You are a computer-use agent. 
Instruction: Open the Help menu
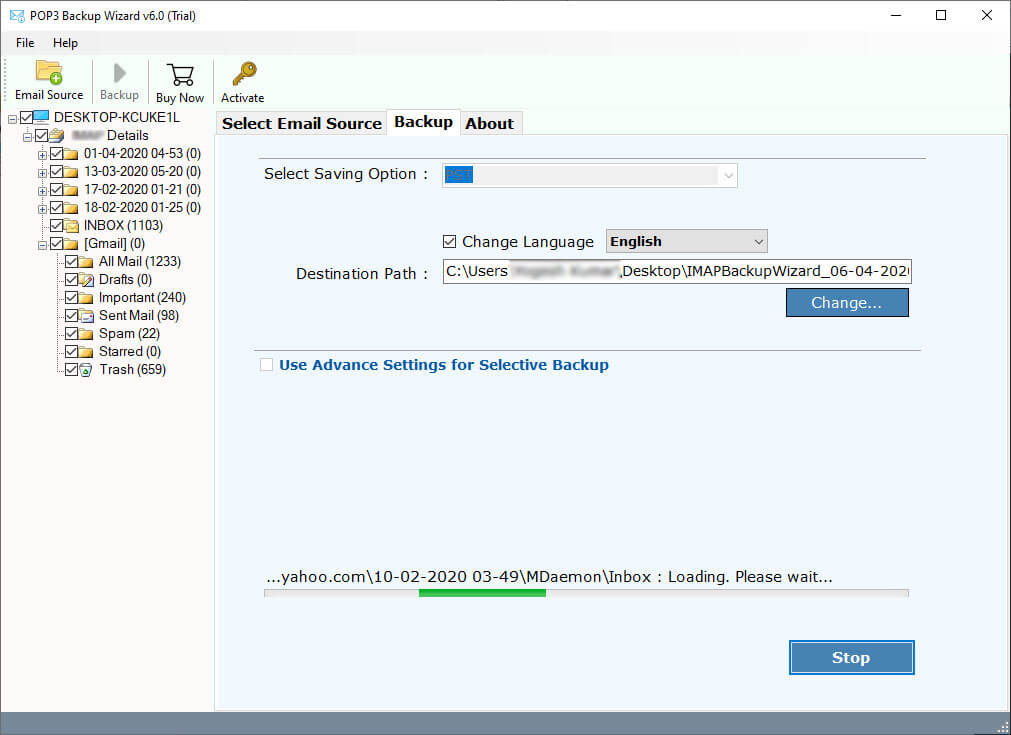click(x=65, y=43)
